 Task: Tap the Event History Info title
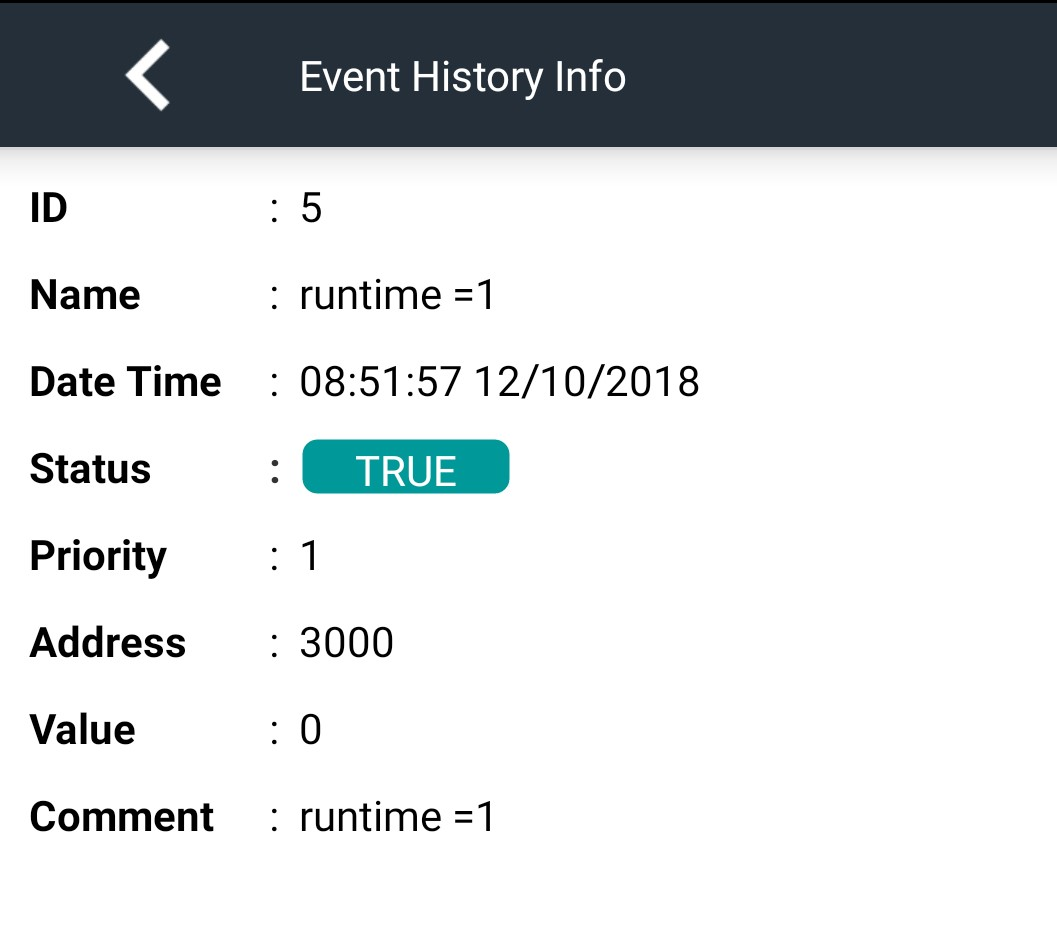(x=462, y=77)
